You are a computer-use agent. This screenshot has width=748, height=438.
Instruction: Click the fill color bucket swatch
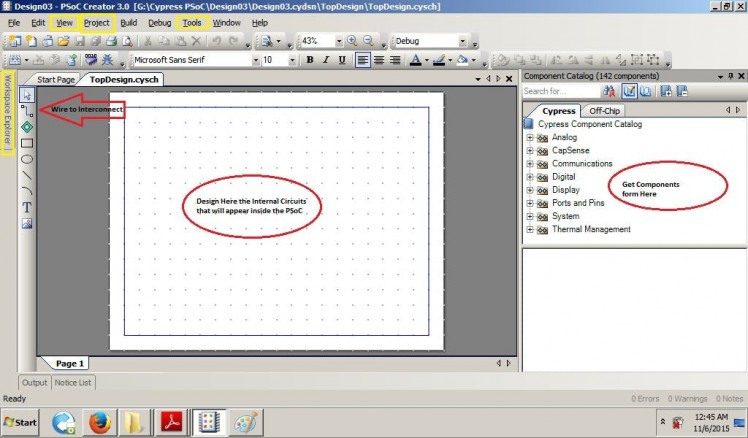[462, 60]
